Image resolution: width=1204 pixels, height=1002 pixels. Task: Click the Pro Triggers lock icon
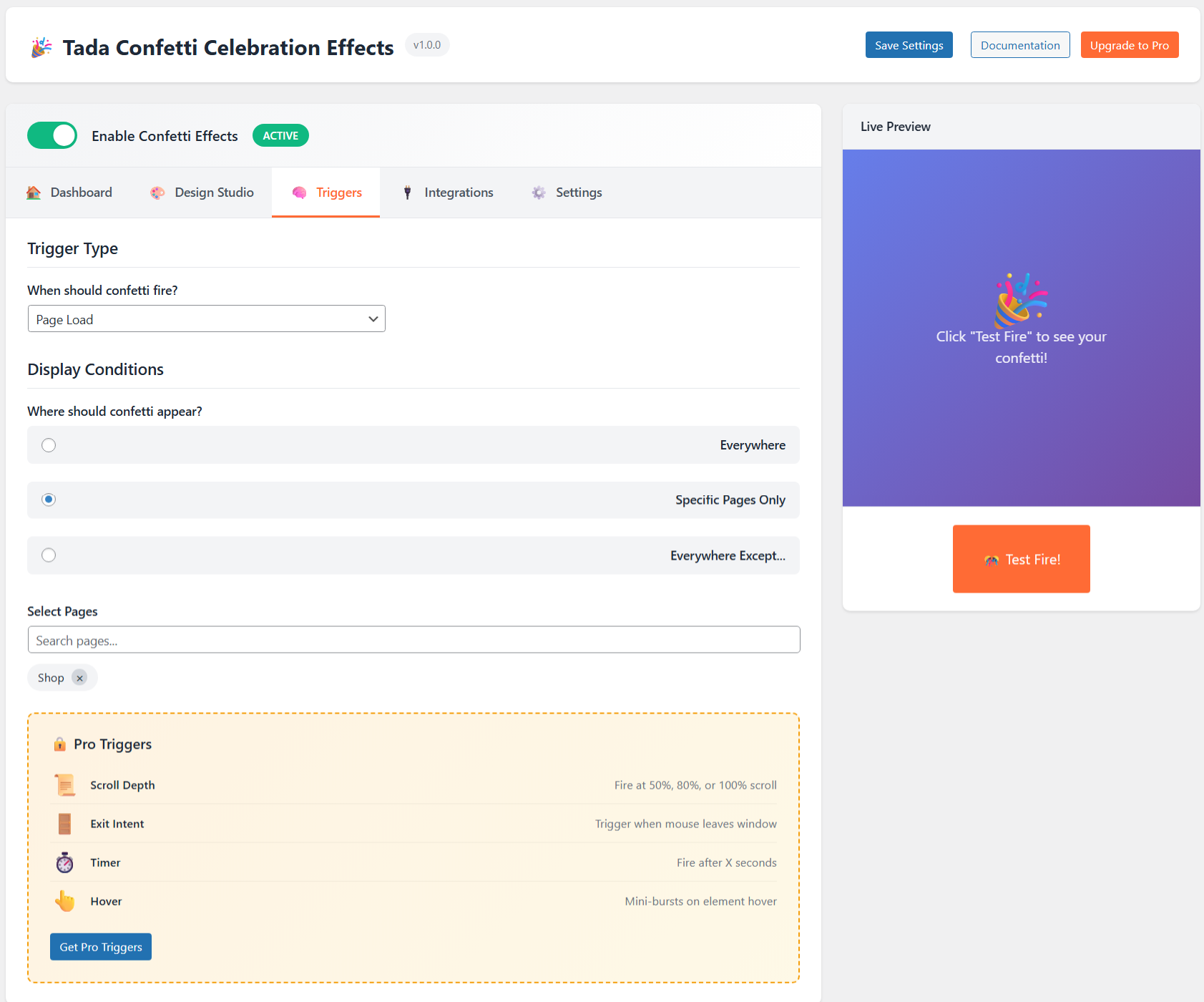pos(60,744)
